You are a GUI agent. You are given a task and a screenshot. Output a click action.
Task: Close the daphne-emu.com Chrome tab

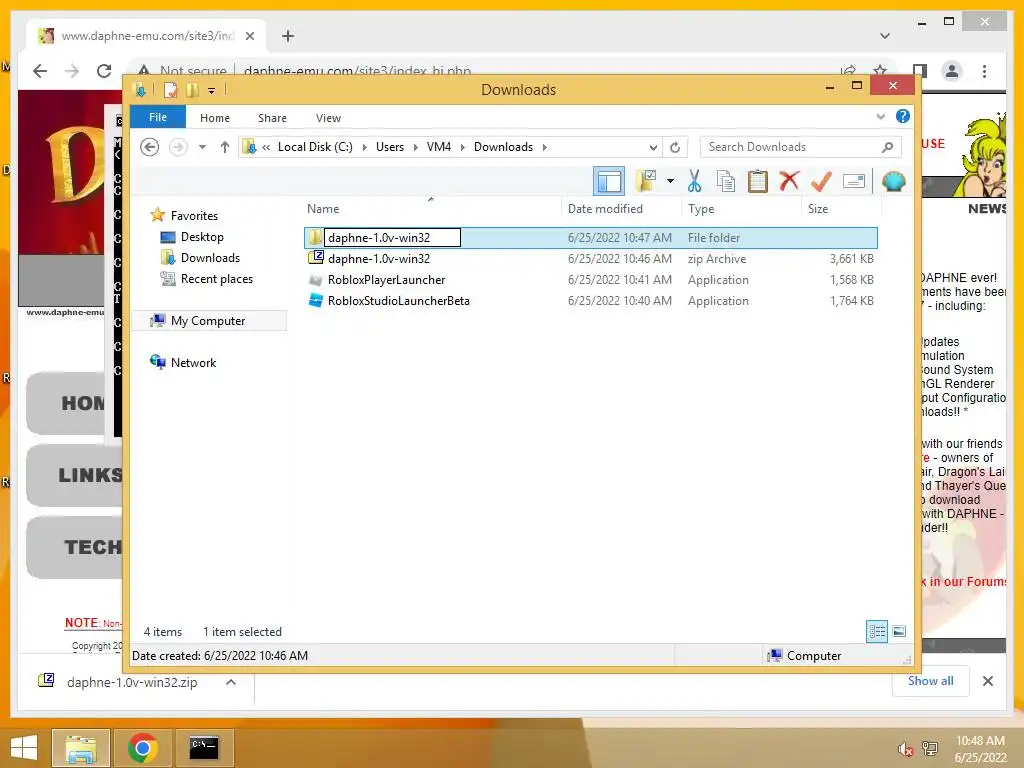(x=249, y=36)
